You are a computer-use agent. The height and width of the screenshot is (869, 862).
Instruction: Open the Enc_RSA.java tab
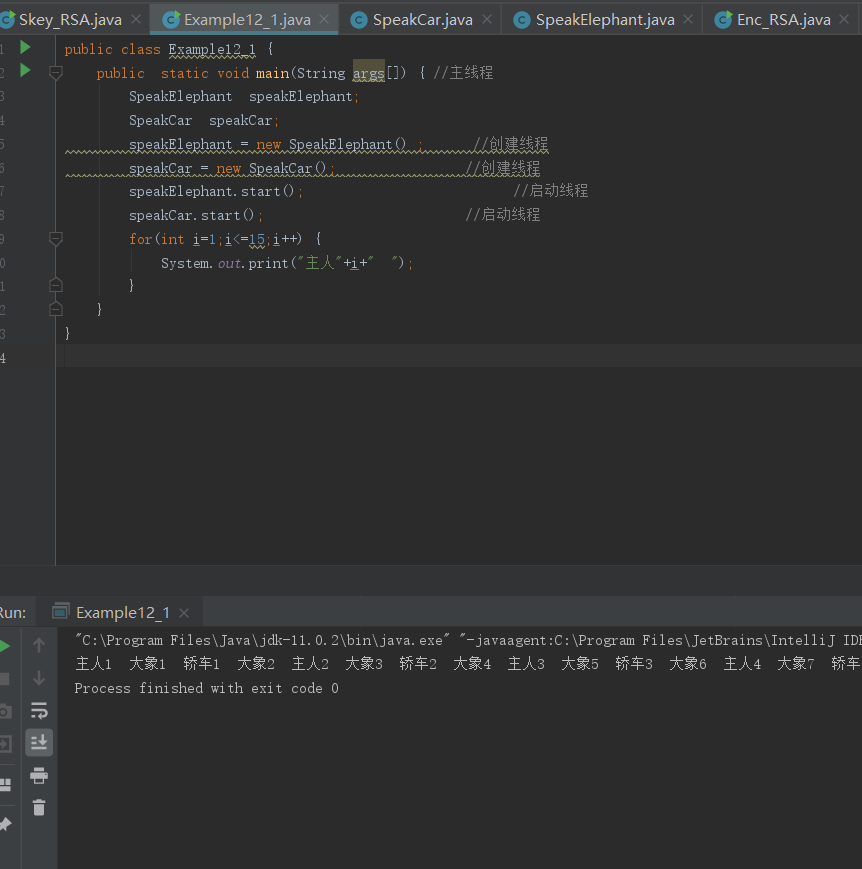[783, 20]
